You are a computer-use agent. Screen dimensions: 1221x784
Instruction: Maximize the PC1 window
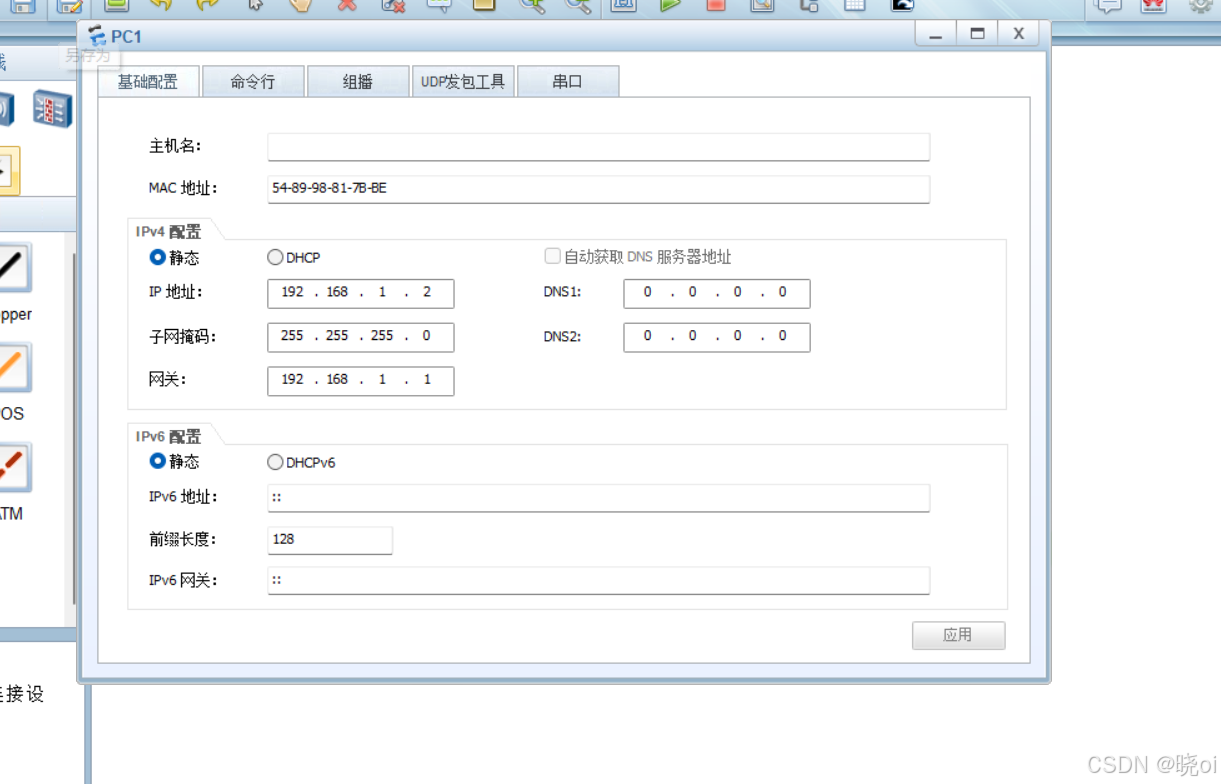977,34
